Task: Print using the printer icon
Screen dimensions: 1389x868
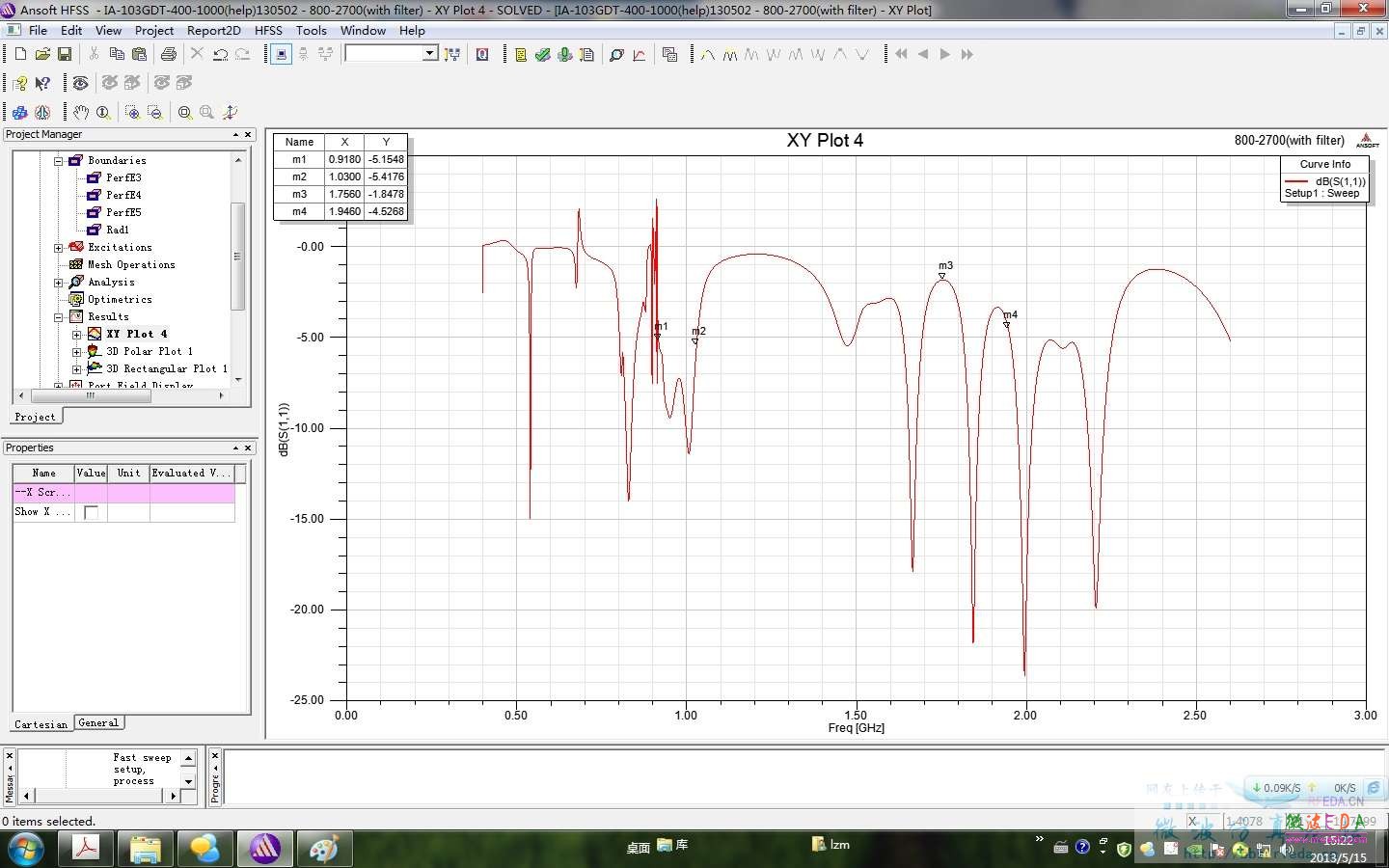Action: [x=169, y=54]
